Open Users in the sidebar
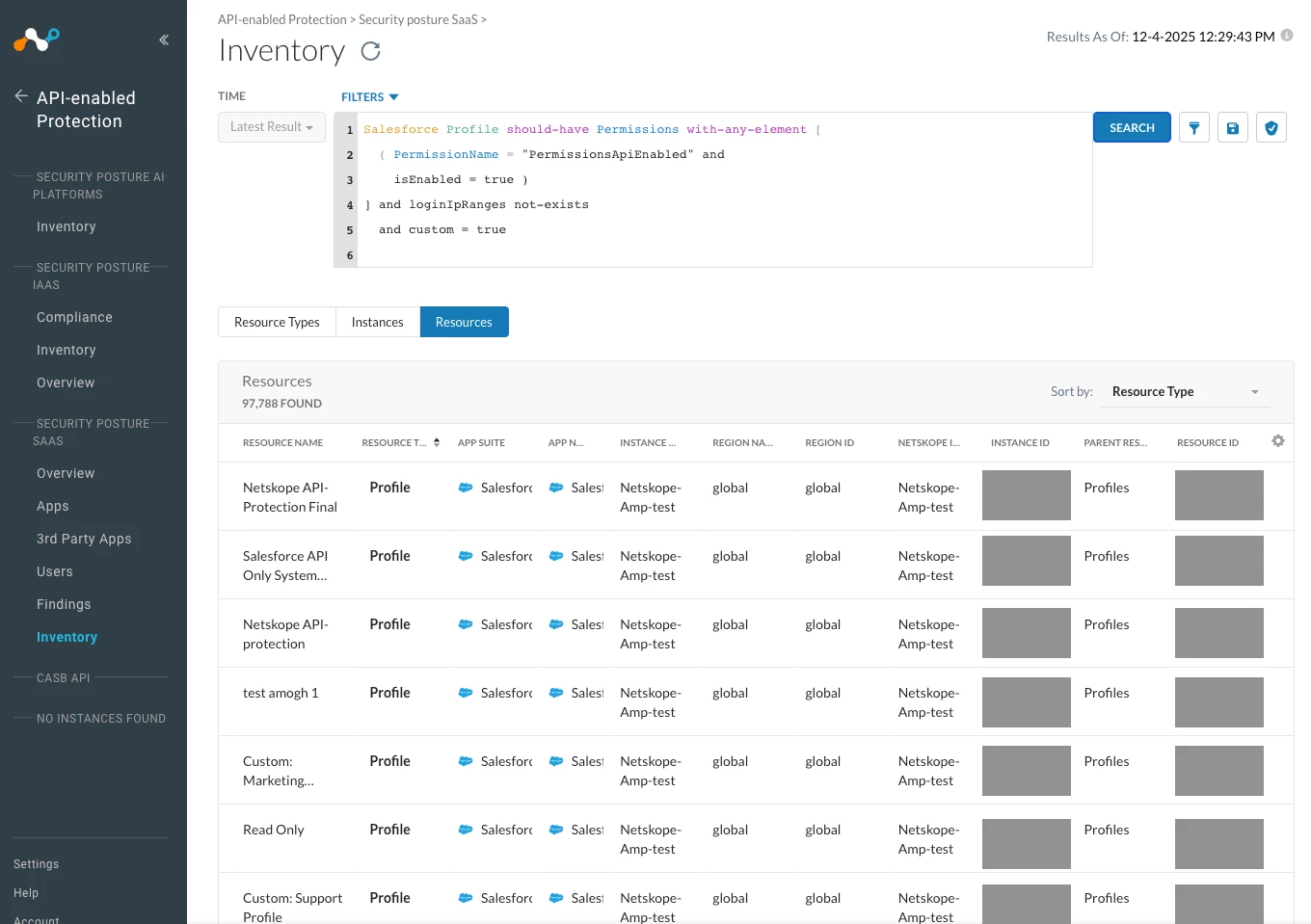This screenshot has height=924, width=1311. pyautogui.click(x=55, y=571)
